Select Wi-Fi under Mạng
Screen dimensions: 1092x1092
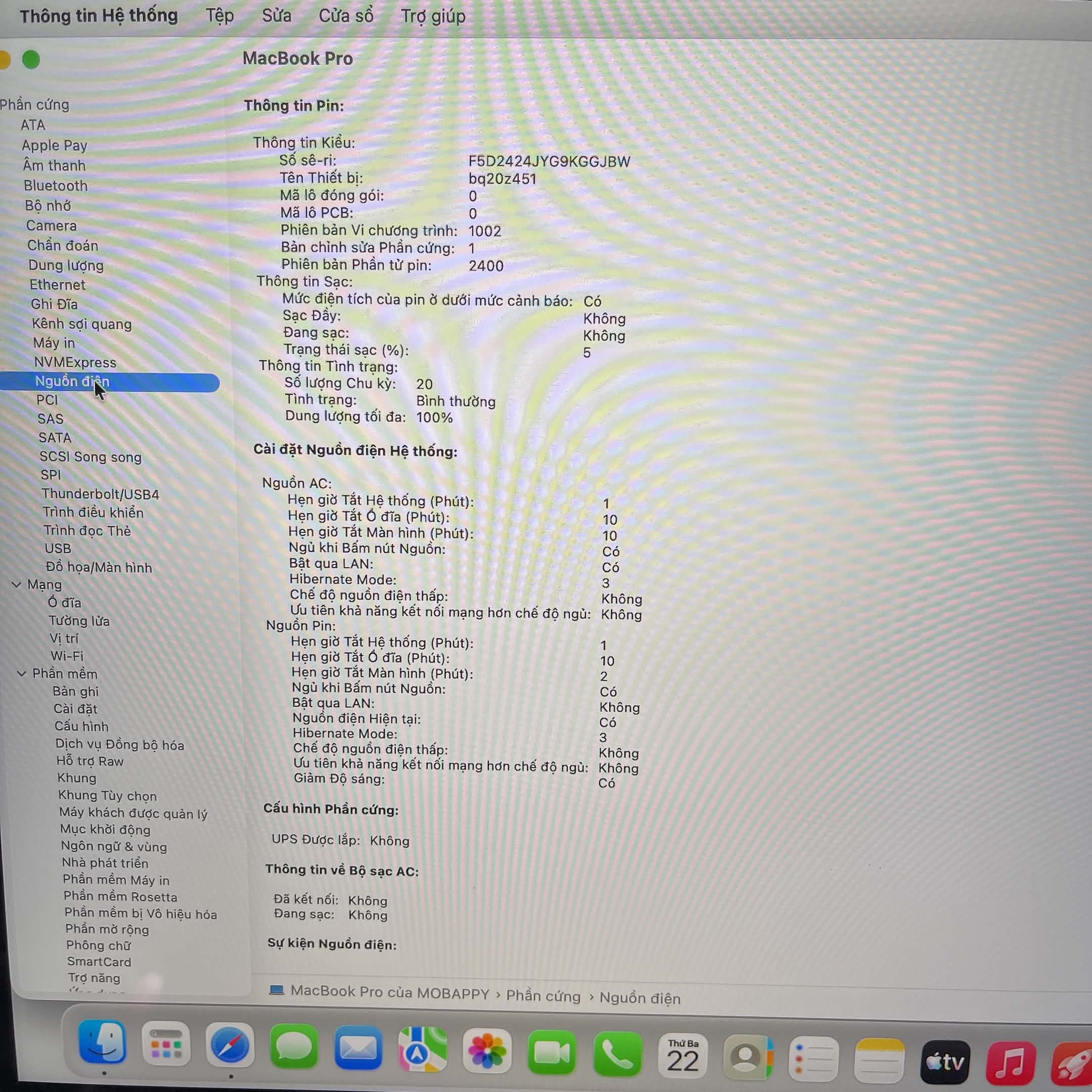67,656
